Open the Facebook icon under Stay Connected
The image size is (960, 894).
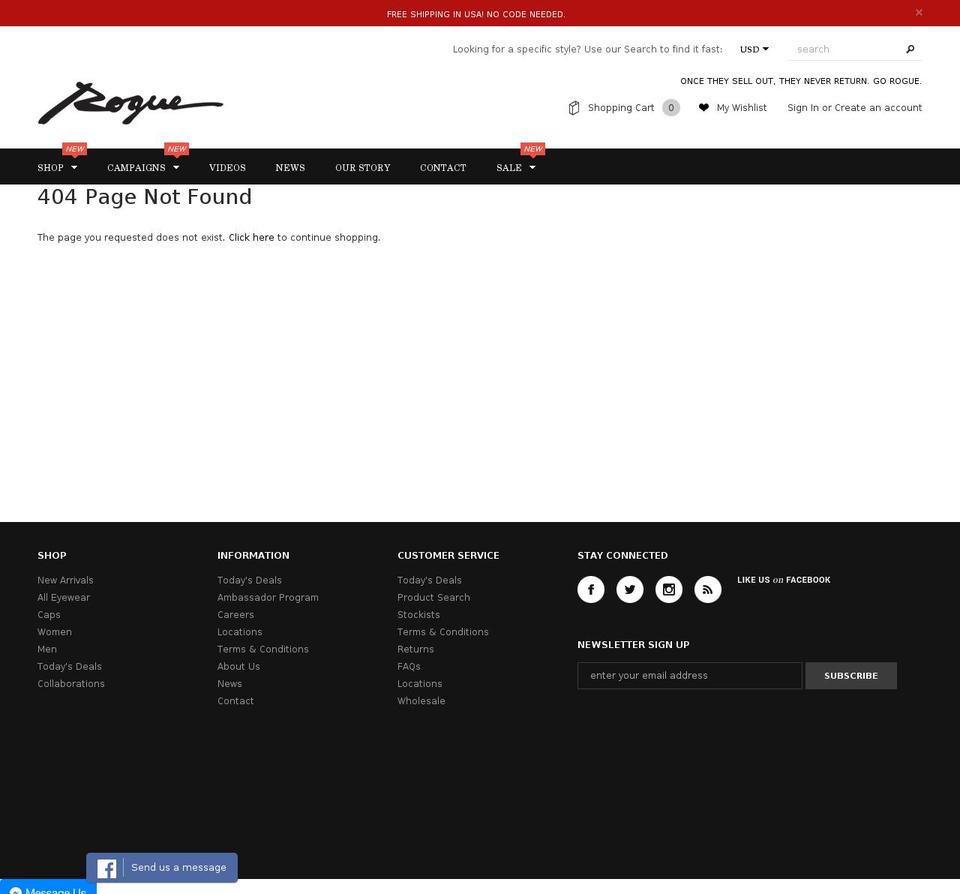[x=591, y=589]
